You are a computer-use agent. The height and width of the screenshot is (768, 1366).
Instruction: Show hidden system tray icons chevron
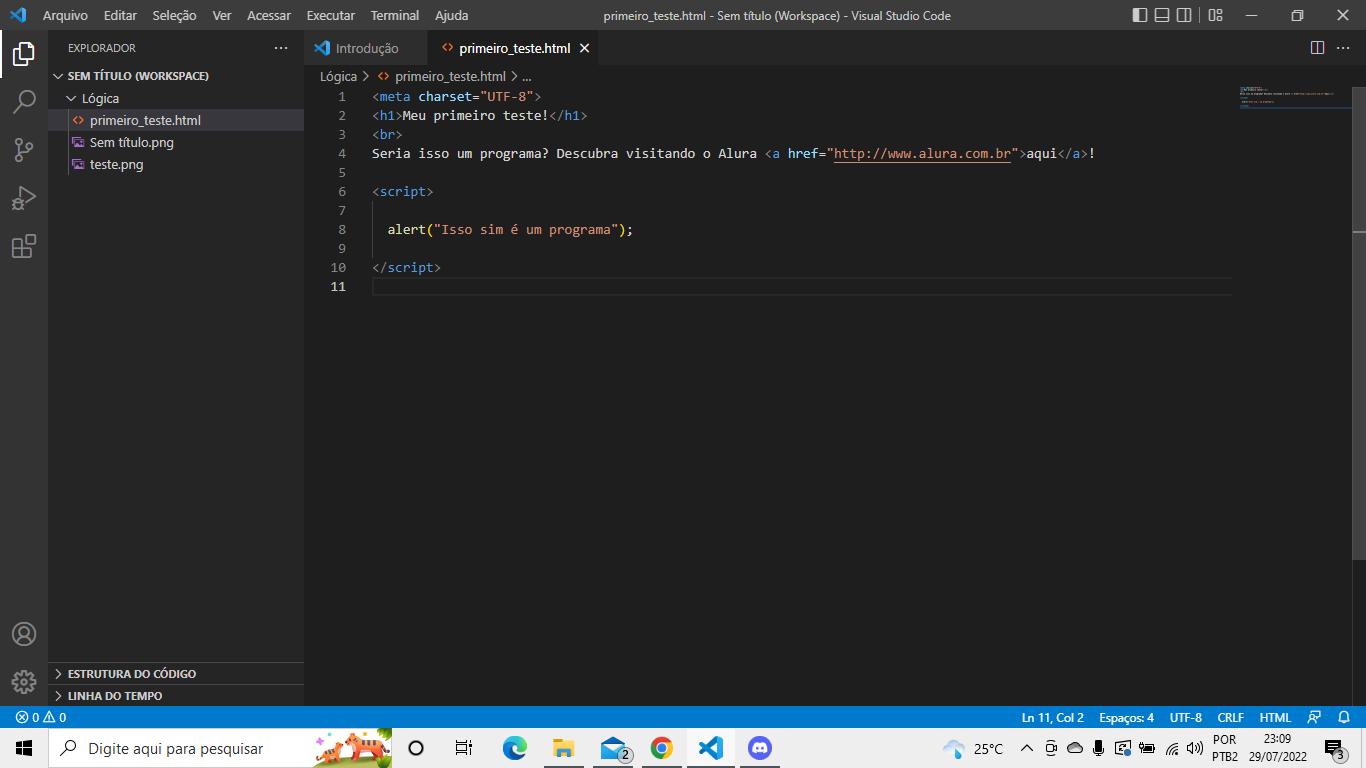[x=1026, y=748]
